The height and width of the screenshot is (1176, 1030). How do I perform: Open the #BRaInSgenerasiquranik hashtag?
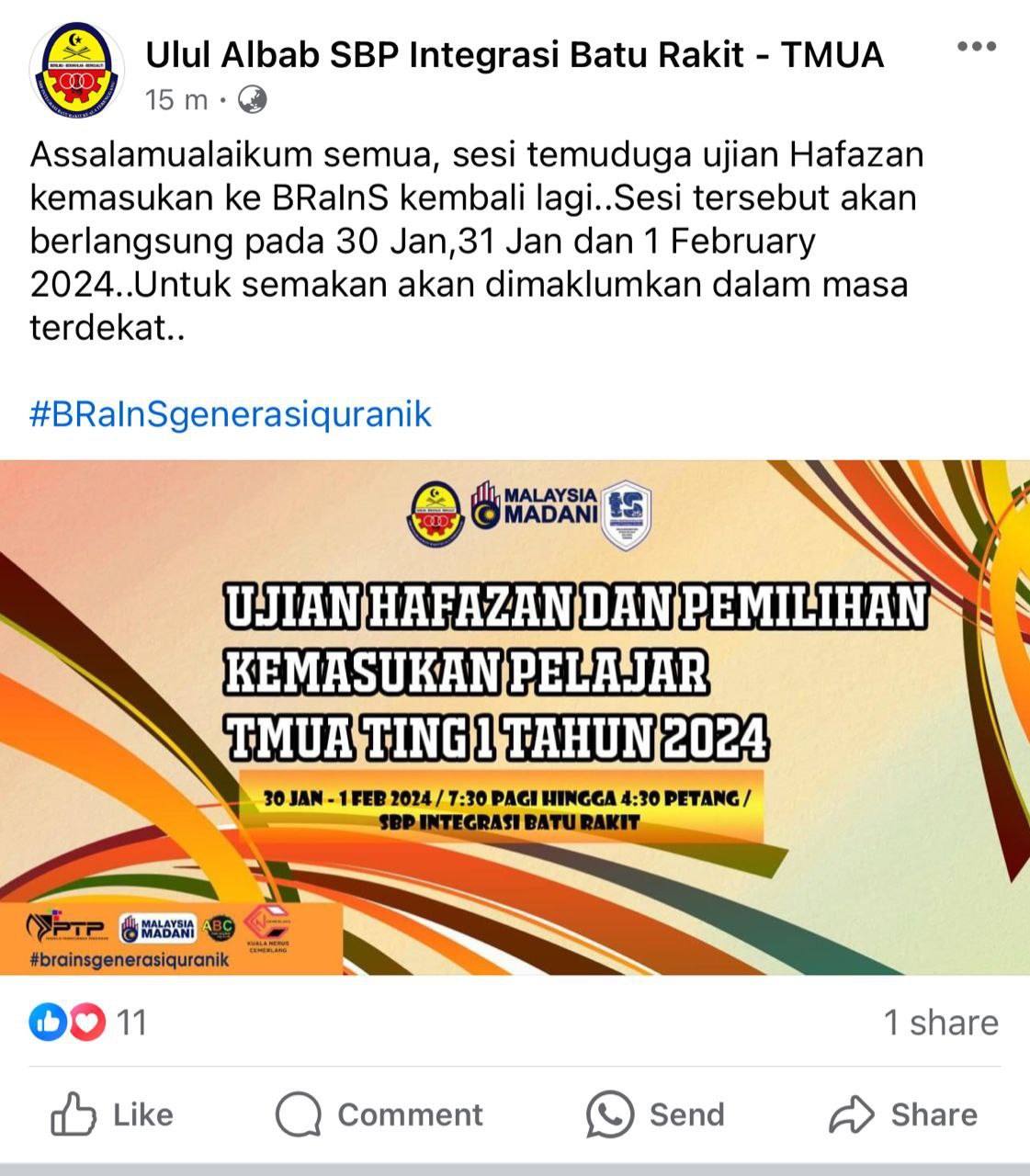click(x=231, y=413)
